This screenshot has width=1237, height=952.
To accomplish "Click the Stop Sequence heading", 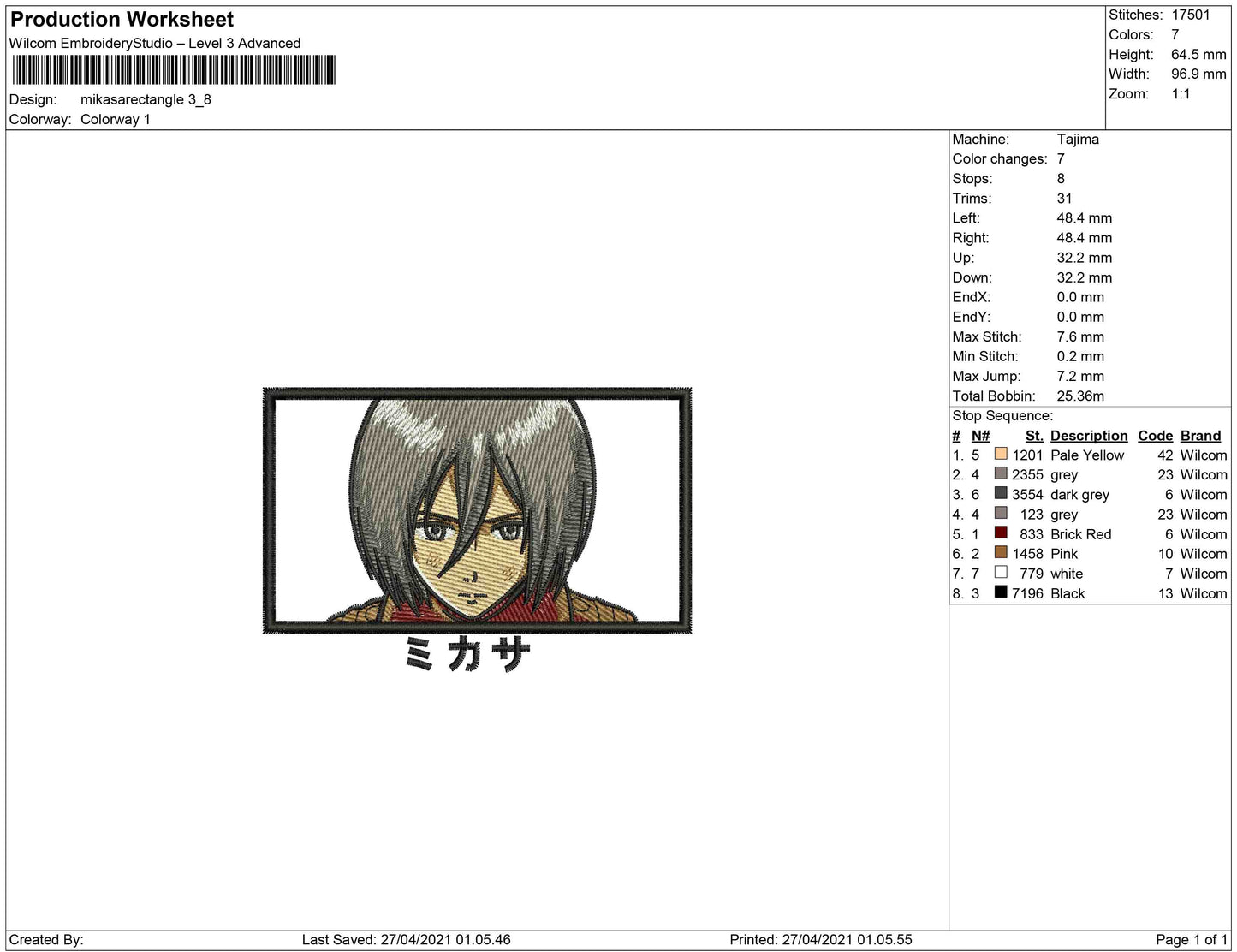I will (1002, 415).
